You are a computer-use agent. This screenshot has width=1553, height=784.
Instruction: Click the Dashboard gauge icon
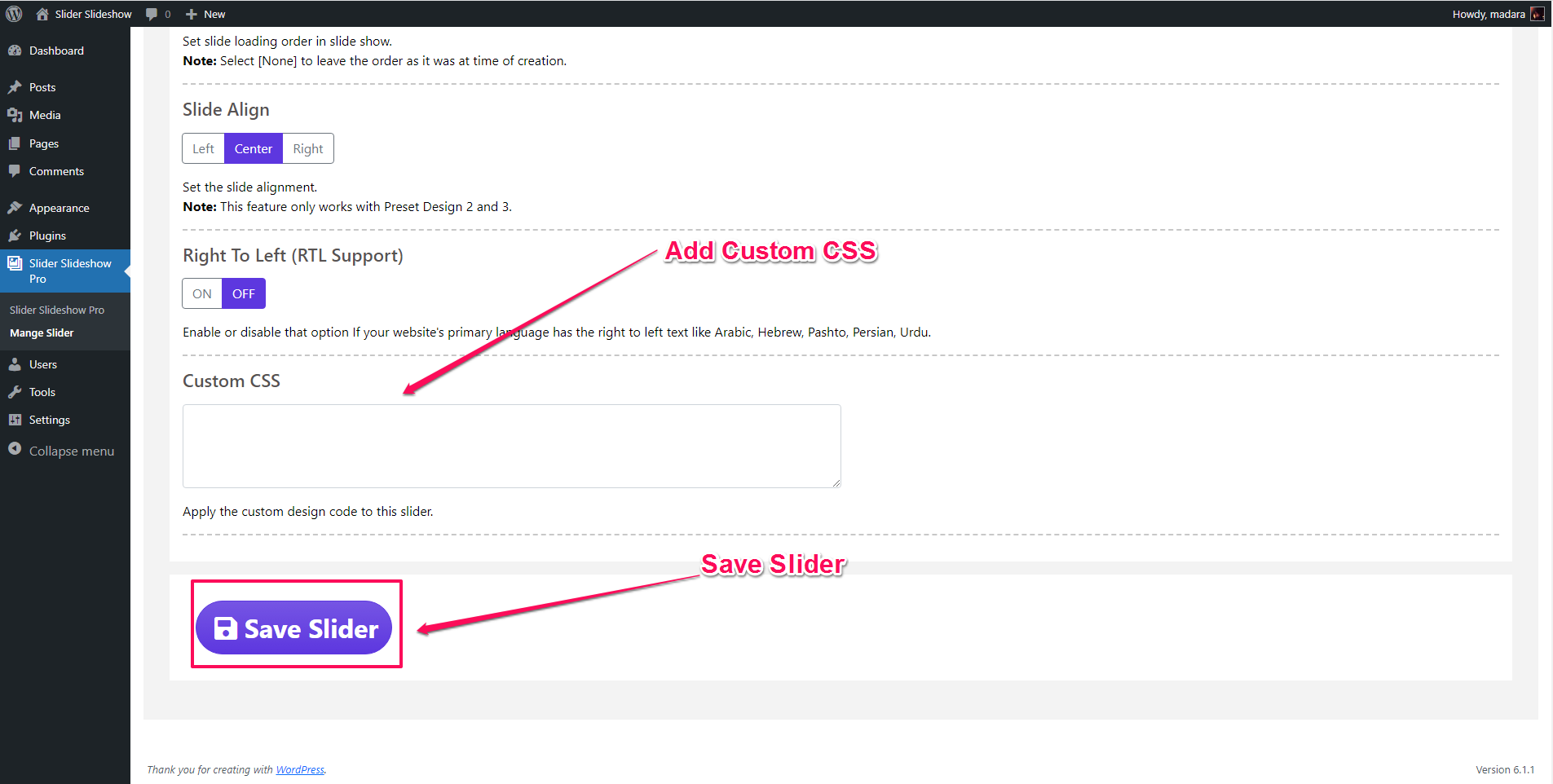tap(15, 51)
